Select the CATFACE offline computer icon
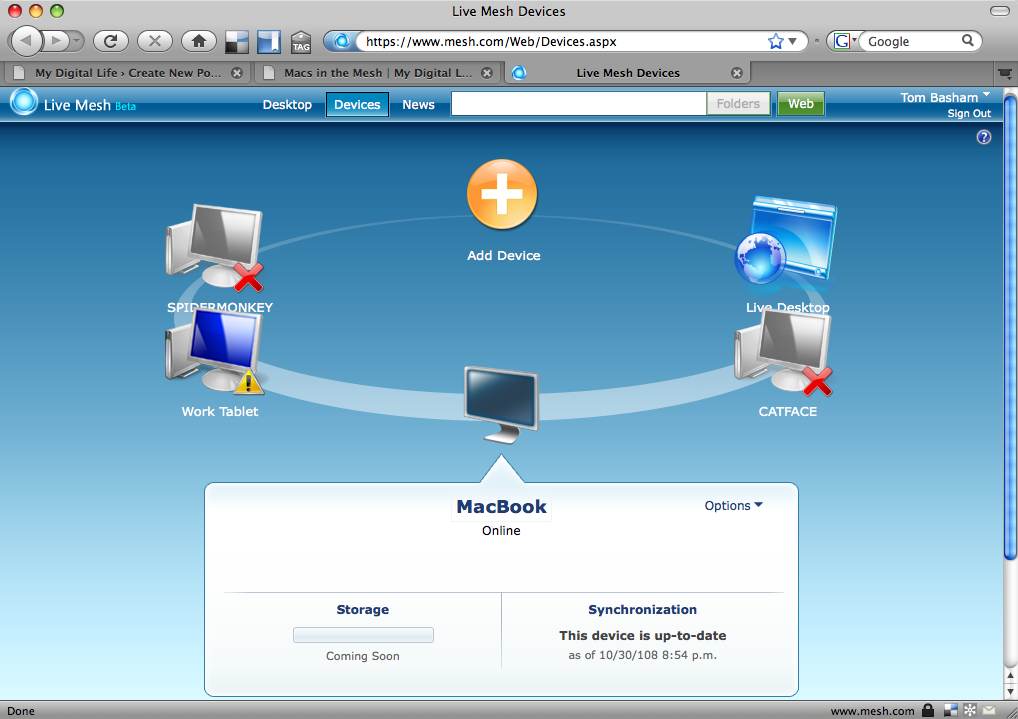The width and height of the screenshot is (1018, 719). point(784,353)
